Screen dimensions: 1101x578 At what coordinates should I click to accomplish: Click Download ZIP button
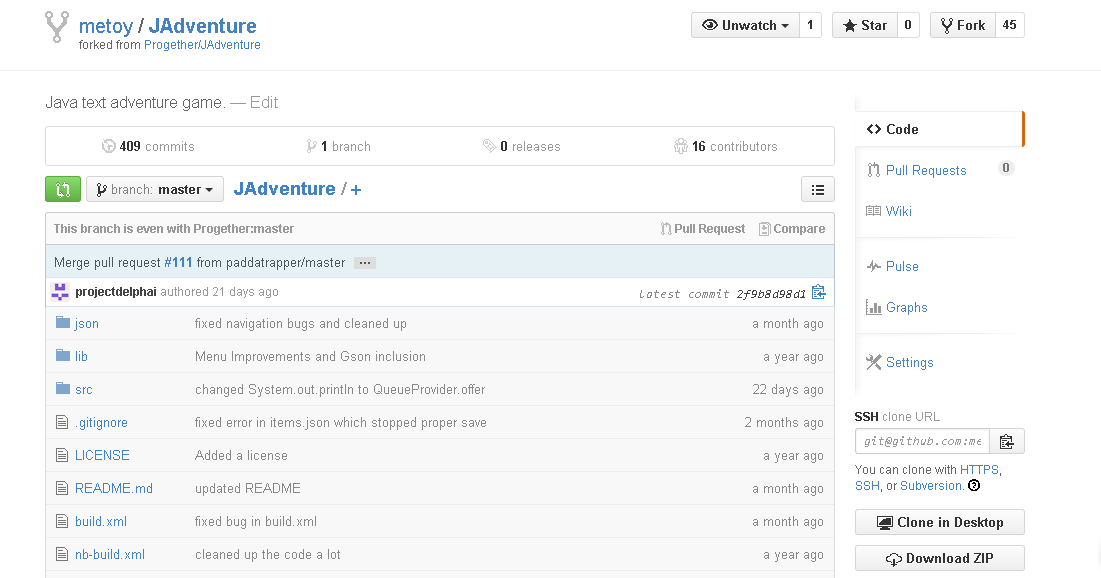coord(940,558)
